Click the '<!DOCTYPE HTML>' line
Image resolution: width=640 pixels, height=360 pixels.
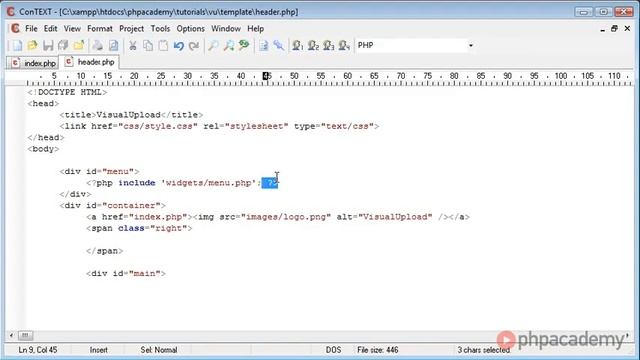[x=67, y=92]
